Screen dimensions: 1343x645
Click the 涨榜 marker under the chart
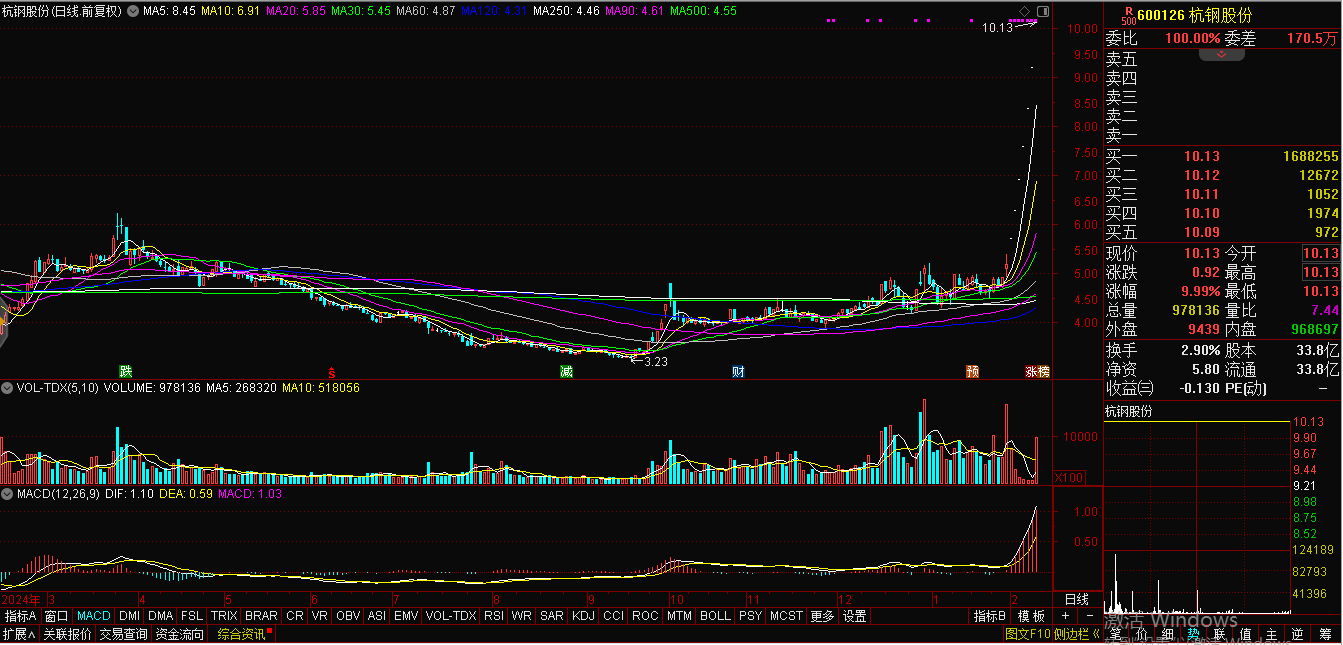click(x=1037, y=371)
